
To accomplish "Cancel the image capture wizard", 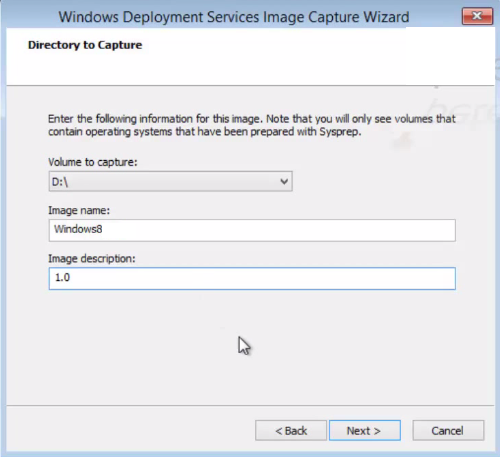I will 448,431.
